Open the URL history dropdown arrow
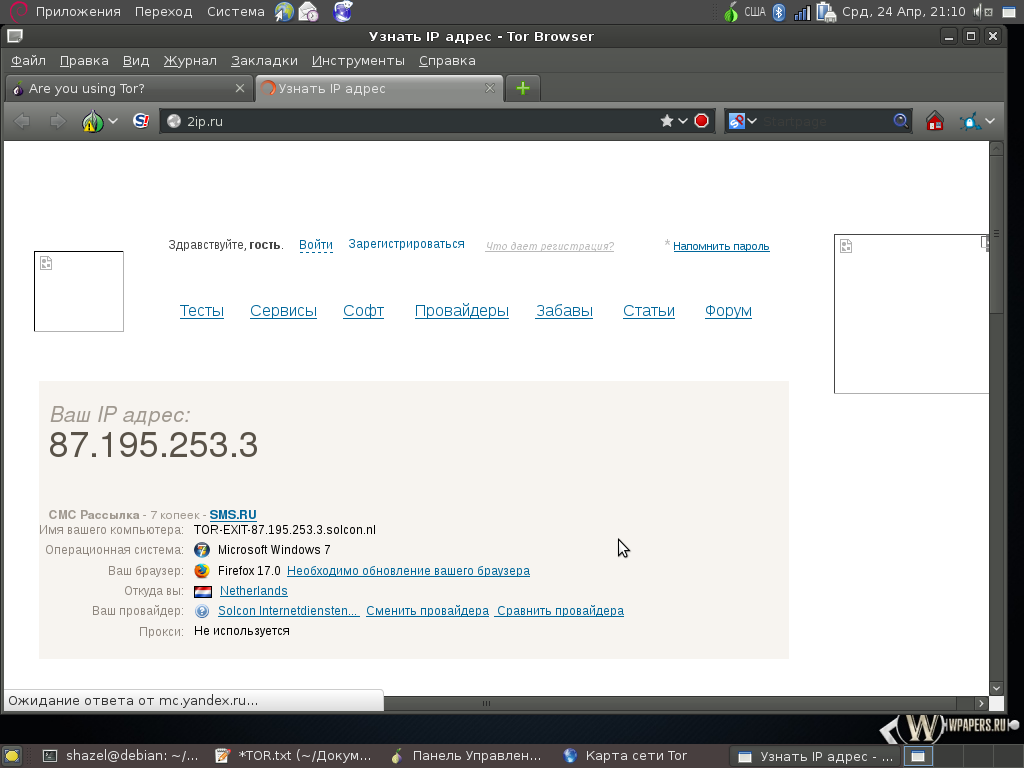This screenshot has height=768, width=1024. pos(683,121)
